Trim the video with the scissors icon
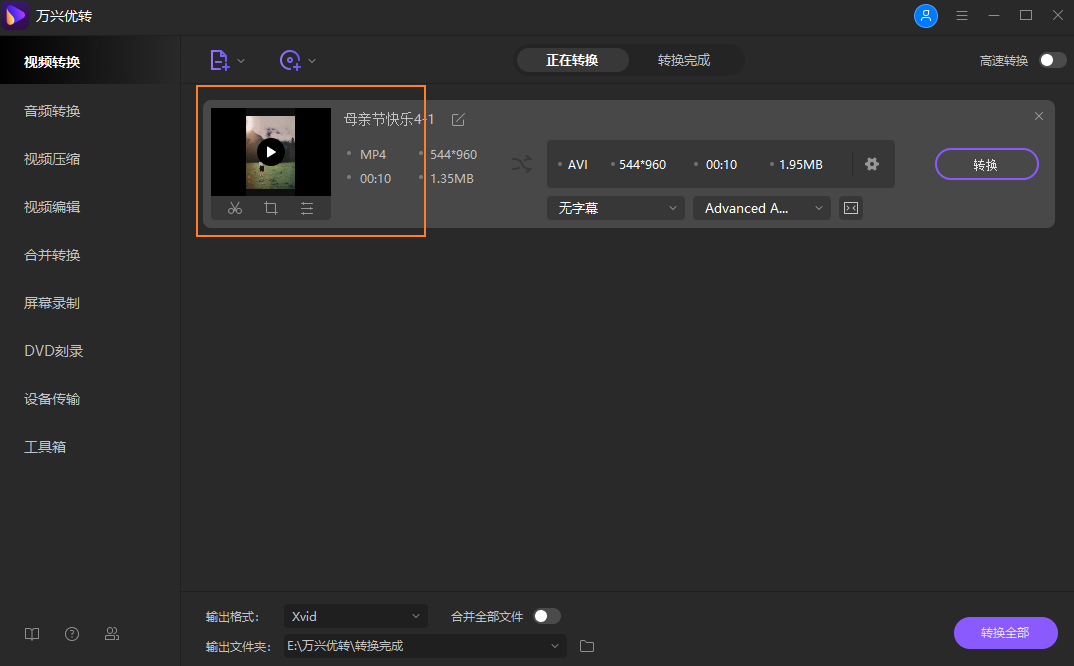 point(235,207)
